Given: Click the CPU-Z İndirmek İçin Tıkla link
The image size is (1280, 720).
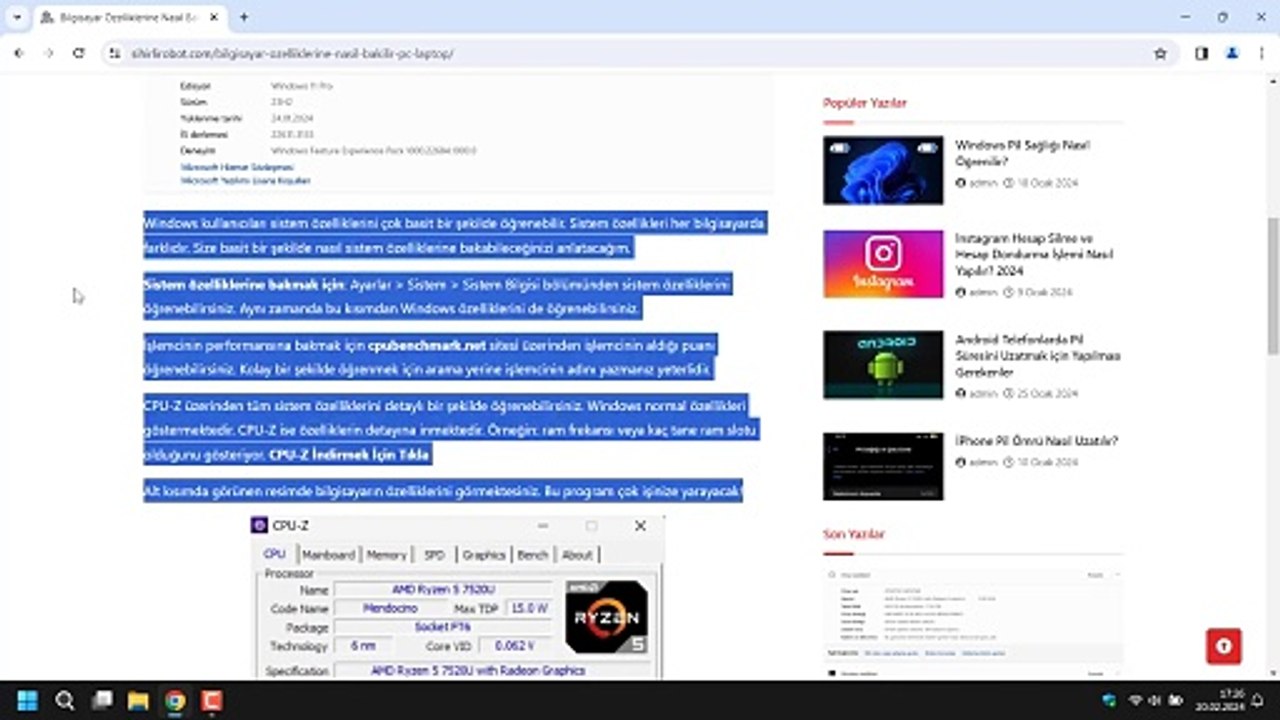Looking at the screenshot, I should pyautogui.click(x=349, y=455).
